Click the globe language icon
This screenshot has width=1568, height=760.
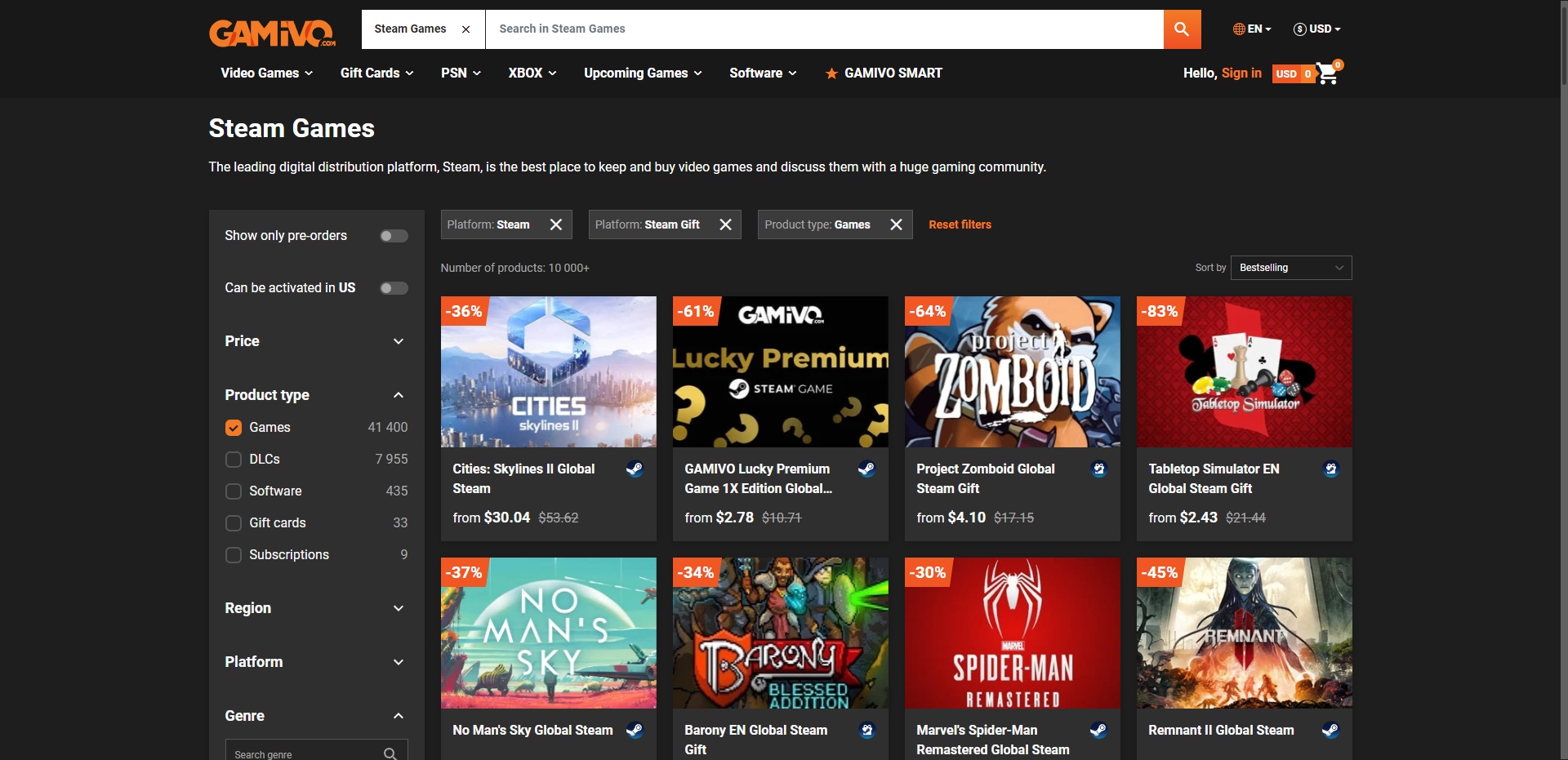tap(1239, 29)
